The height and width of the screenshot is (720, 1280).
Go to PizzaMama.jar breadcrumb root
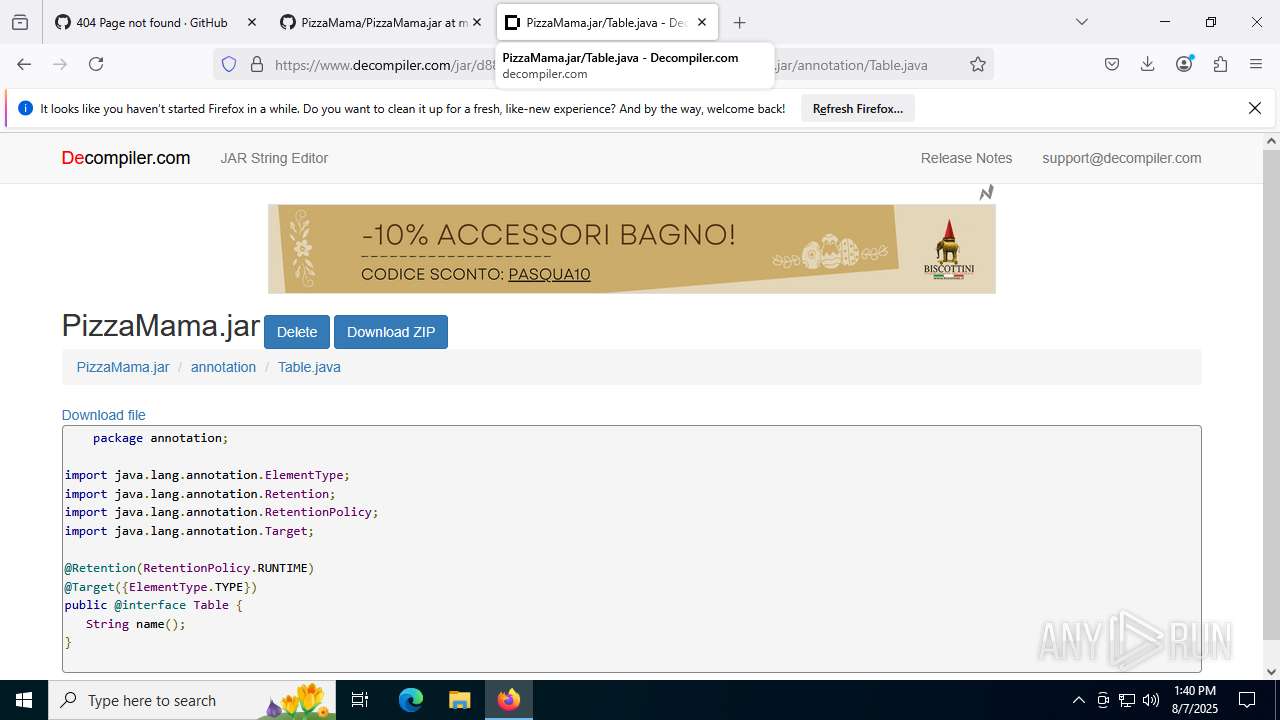[x=123, y=367]
